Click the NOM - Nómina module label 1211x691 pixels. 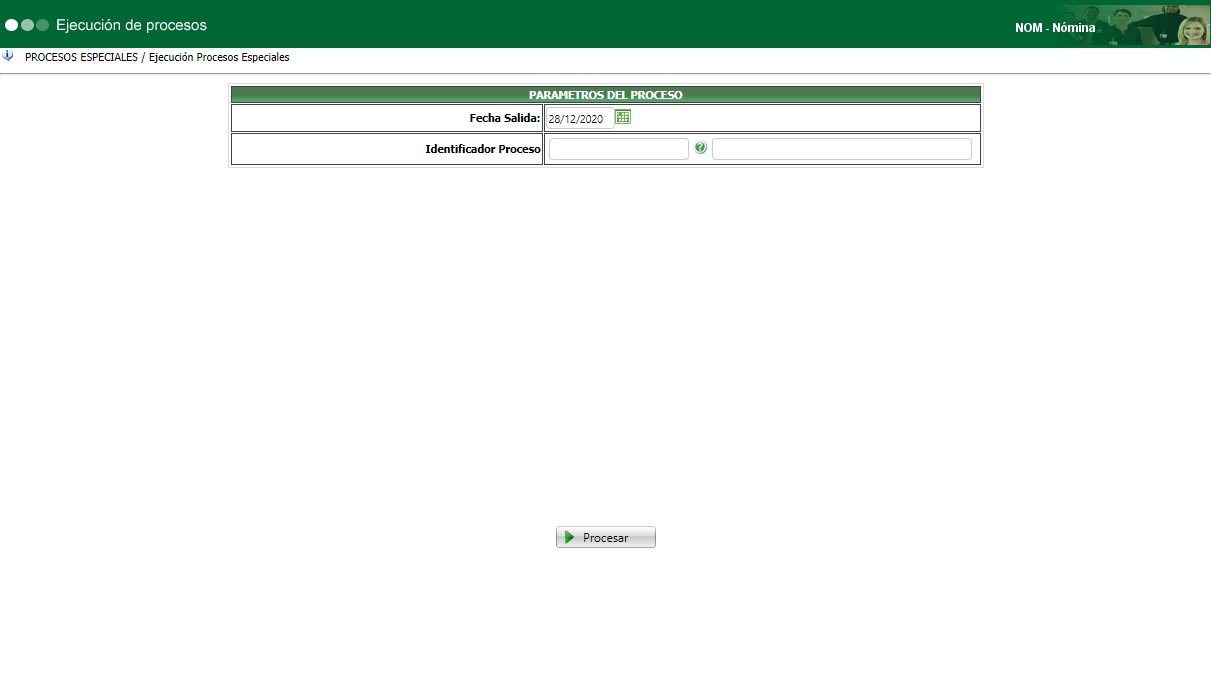pos(1055,28)
